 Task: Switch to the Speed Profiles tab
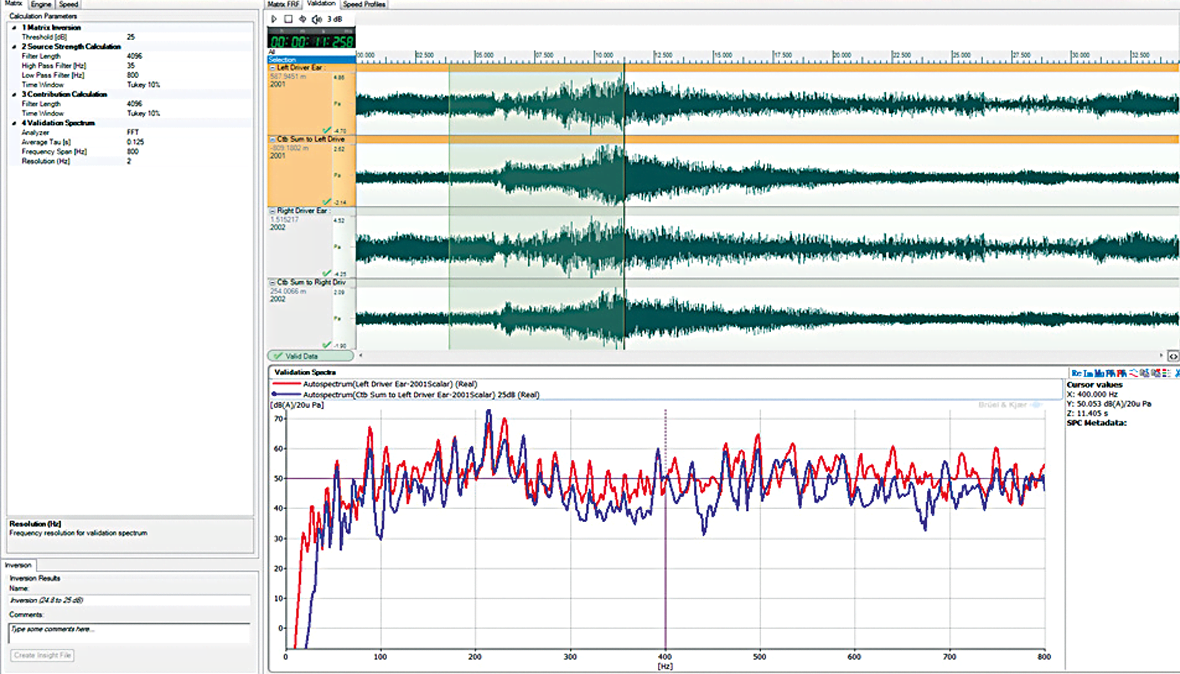(364, 4)
